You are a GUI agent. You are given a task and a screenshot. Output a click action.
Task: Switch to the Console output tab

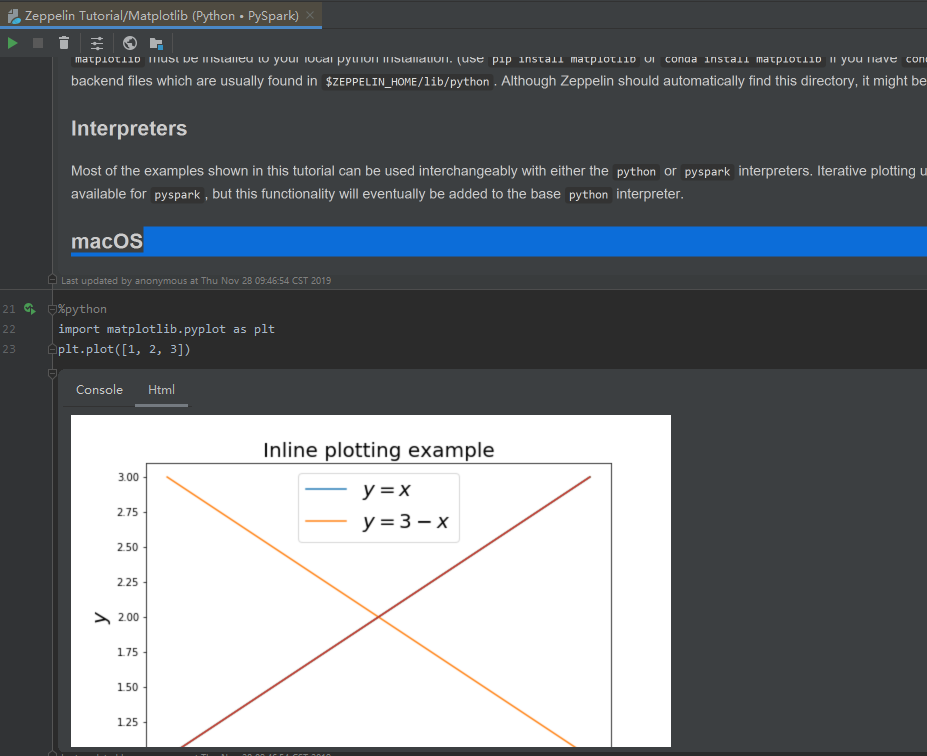point(99,390)
